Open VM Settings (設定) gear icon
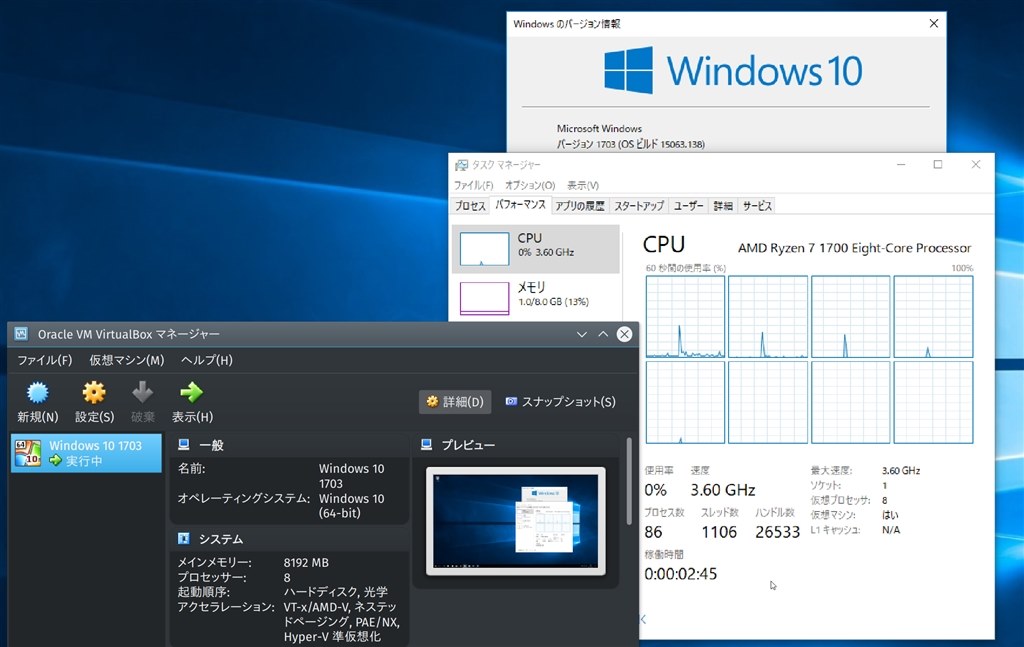This screenshot has width=1024, height=647. 94,393
